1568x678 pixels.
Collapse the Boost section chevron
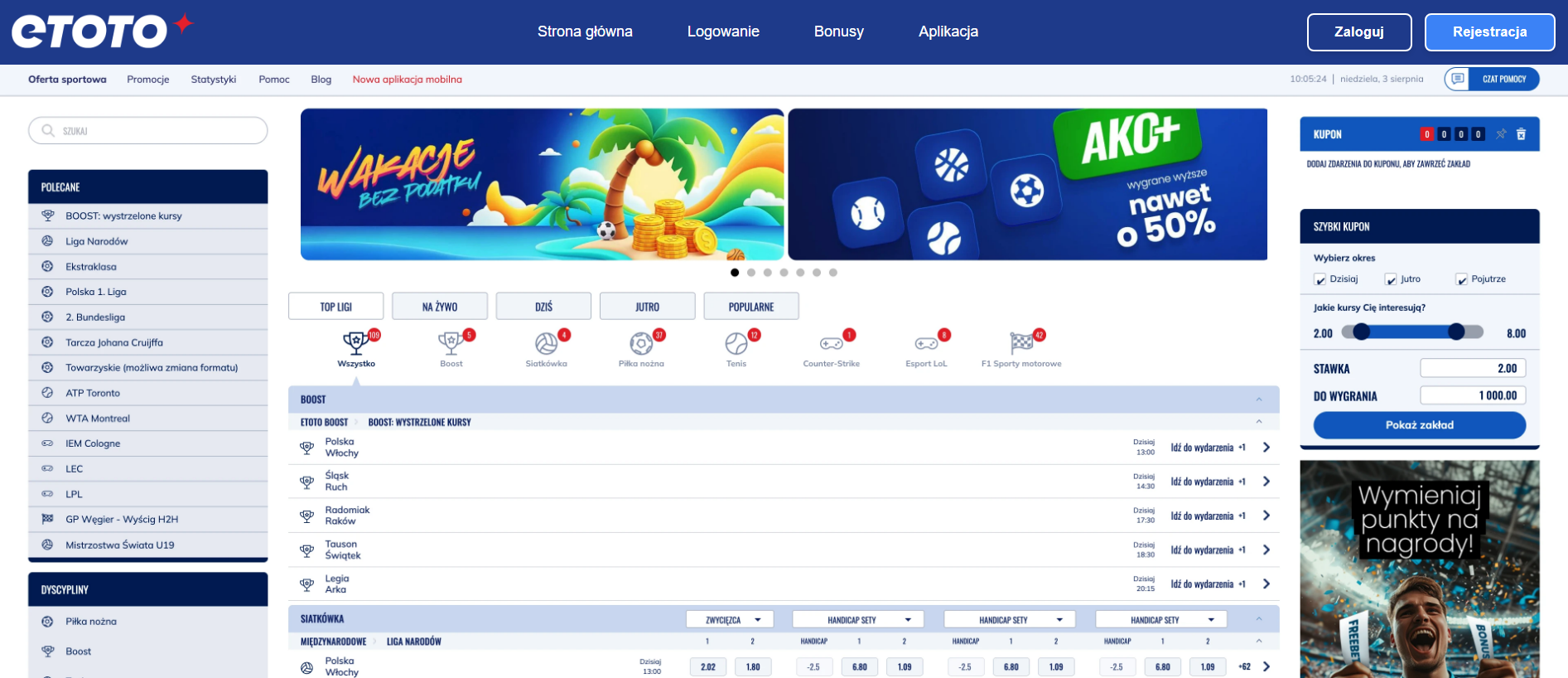point(1259,400)
